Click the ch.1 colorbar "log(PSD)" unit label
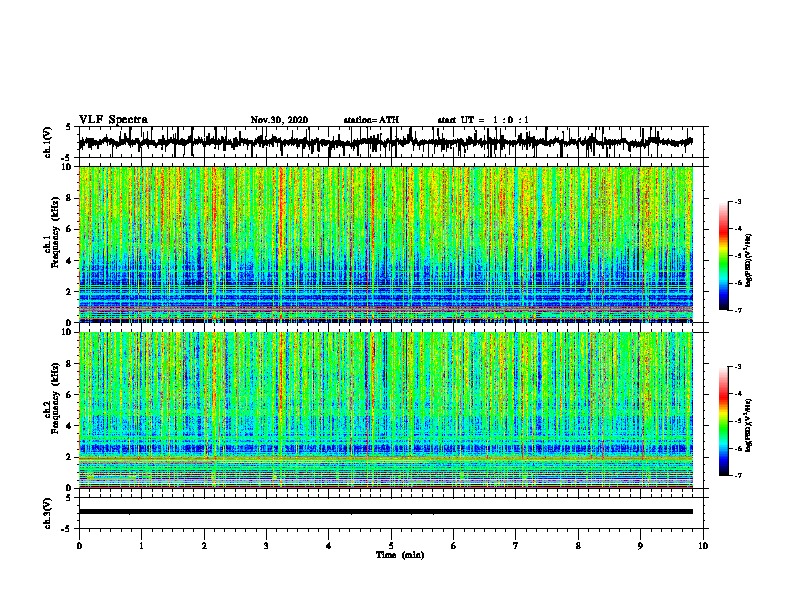Viewport: 792px width, 612px height. [x=749, y=260]
